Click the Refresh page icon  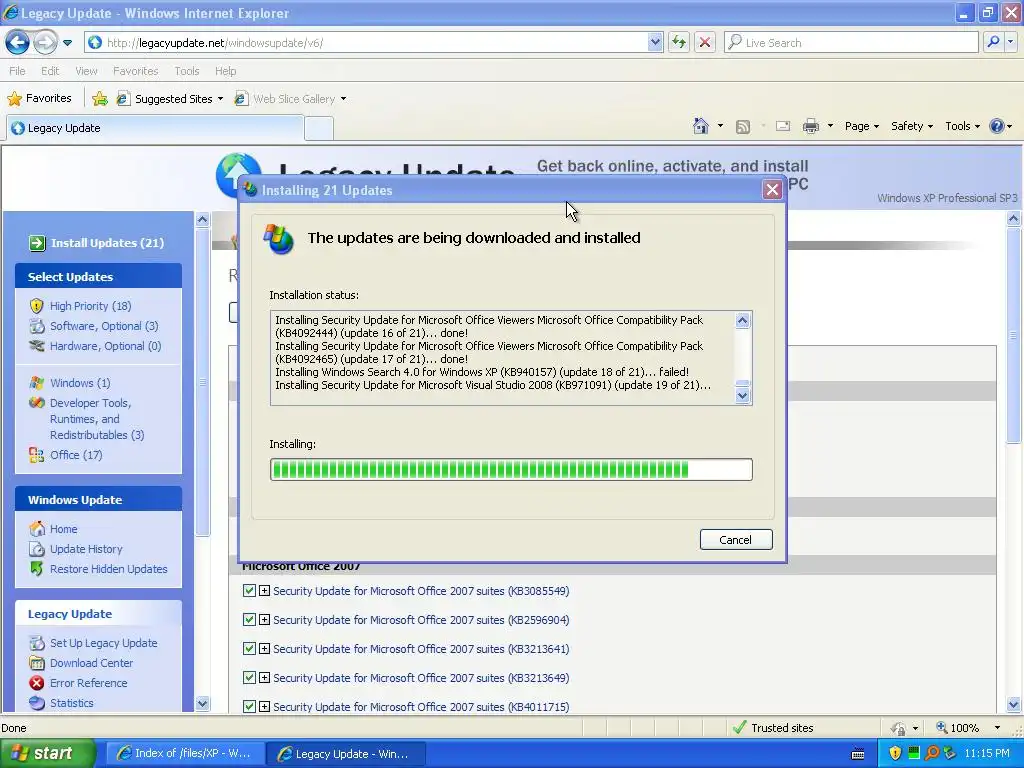679,42
